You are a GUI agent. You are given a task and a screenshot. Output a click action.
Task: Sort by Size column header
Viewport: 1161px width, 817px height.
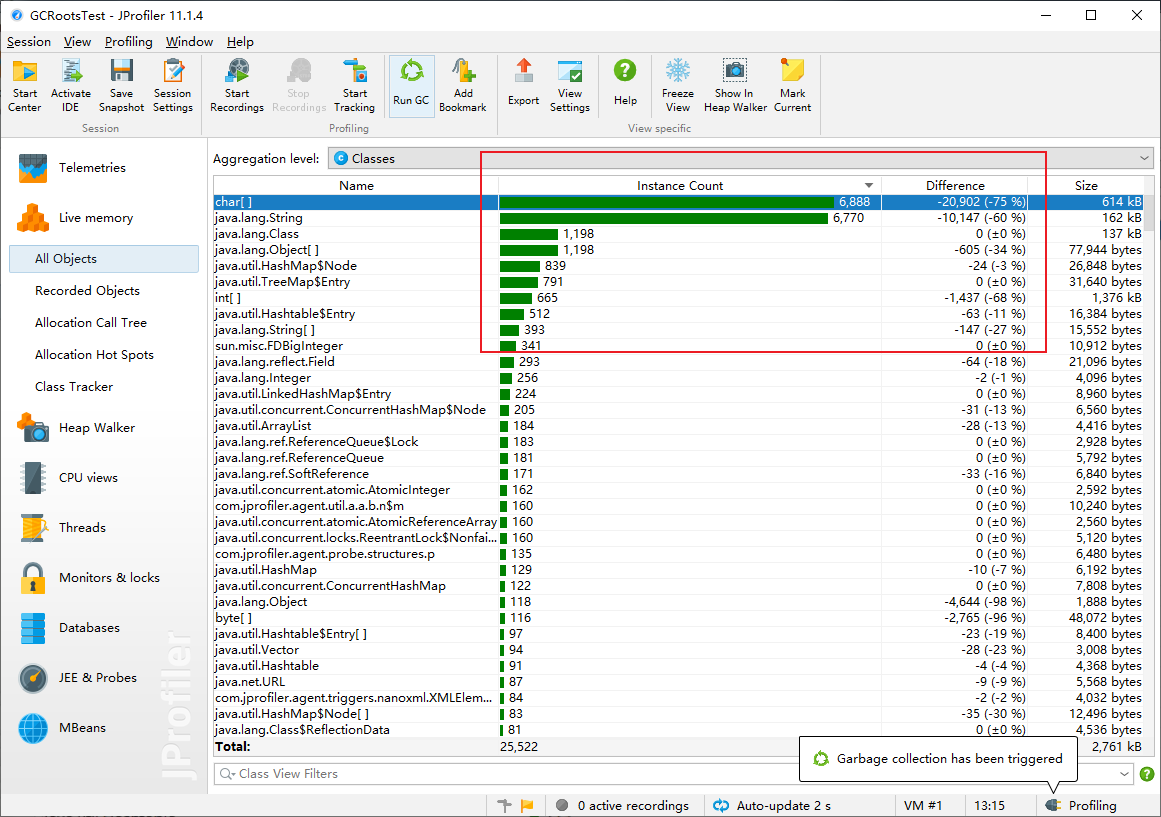point(1086,186)
